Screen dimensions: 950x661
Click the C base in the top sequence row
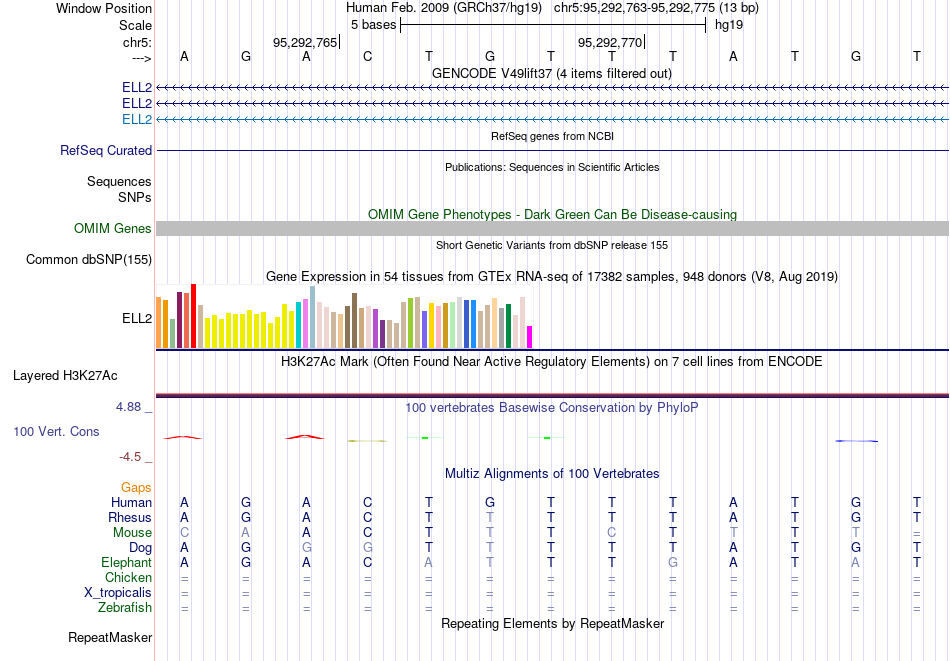367,56
